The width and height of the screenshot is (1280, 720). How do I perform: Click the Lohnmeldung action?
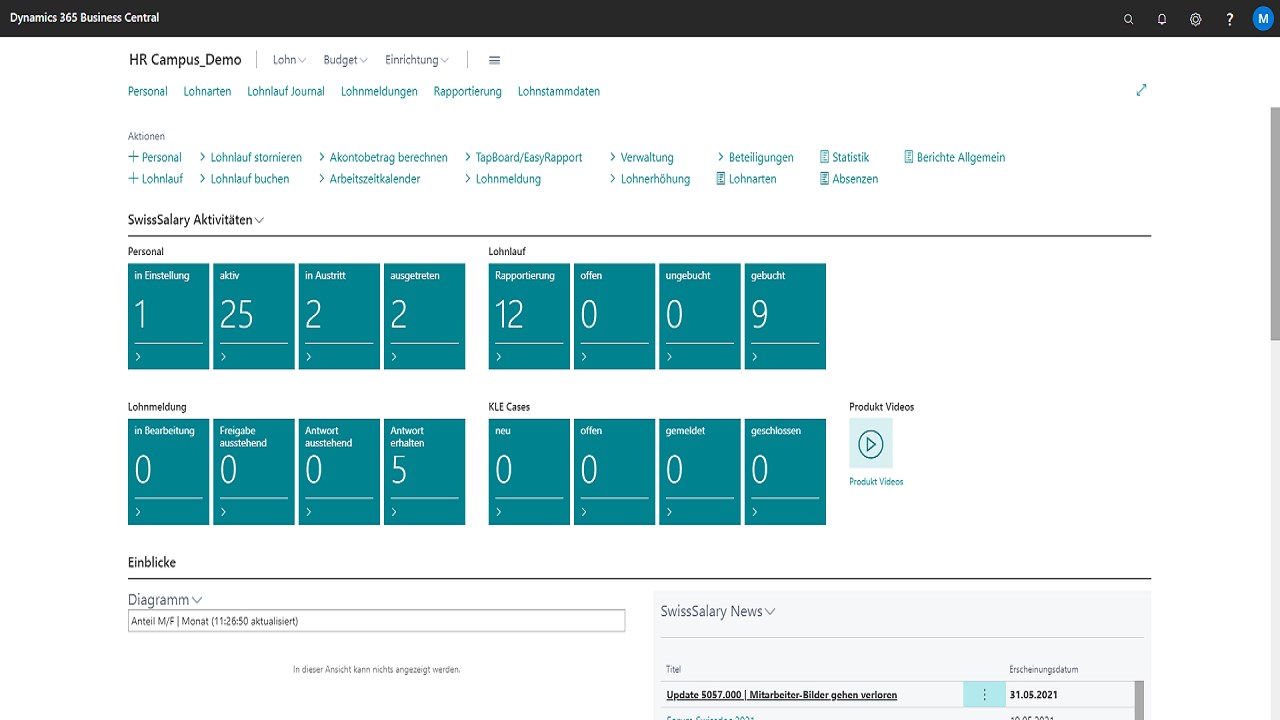502,179
